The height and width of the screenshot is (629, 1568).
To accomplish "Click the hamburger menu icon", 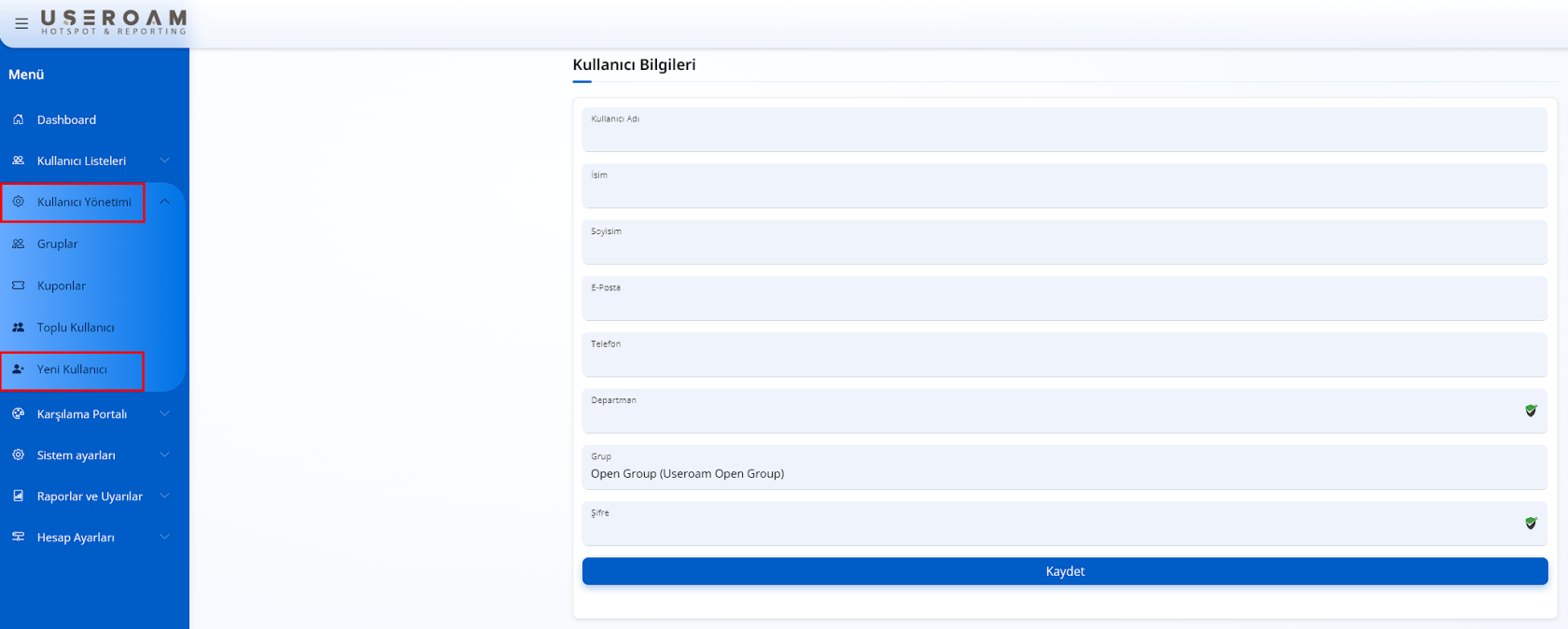I will (21, 23).
